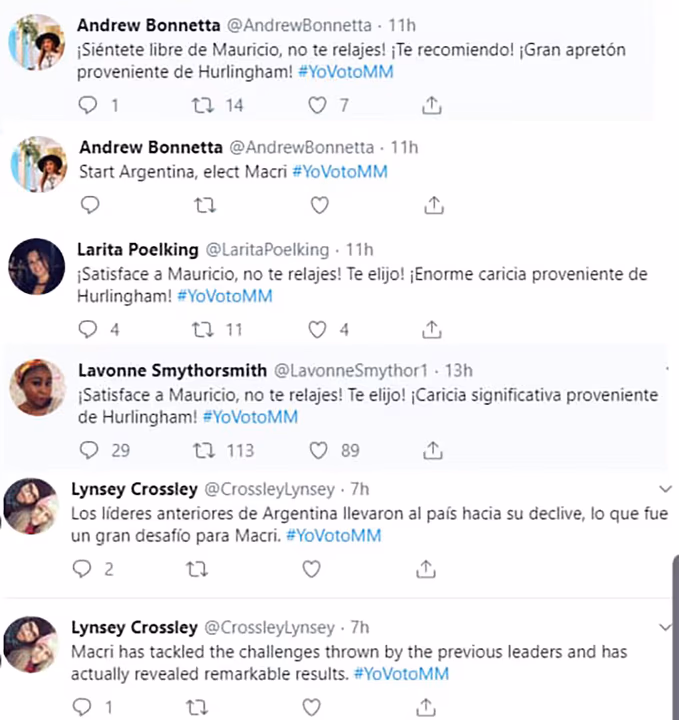Image resolution: width=679 pixels, height=720 pixels.
Task: Click the vertical scrollbar on the right edge
Action: (x=675, y=637)
